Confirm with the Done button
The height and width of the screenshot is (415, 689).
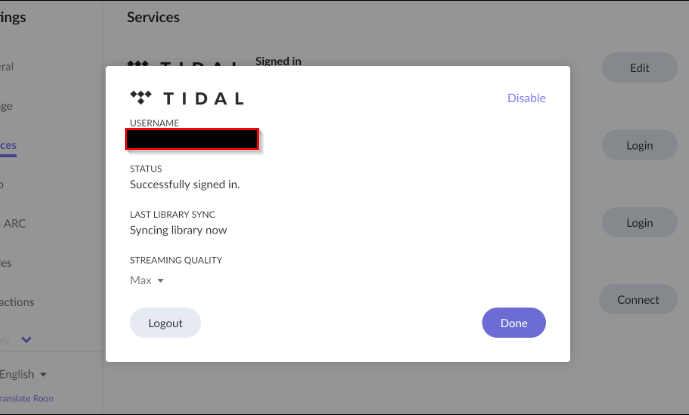click(513, 323)
